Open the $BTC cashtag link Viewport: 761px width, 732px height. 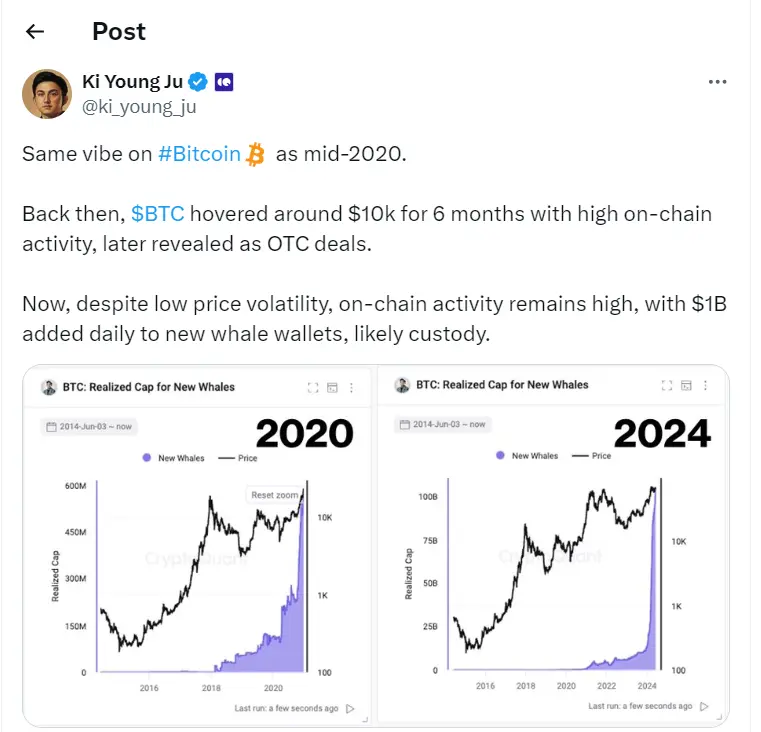click(x=159, y=215)
